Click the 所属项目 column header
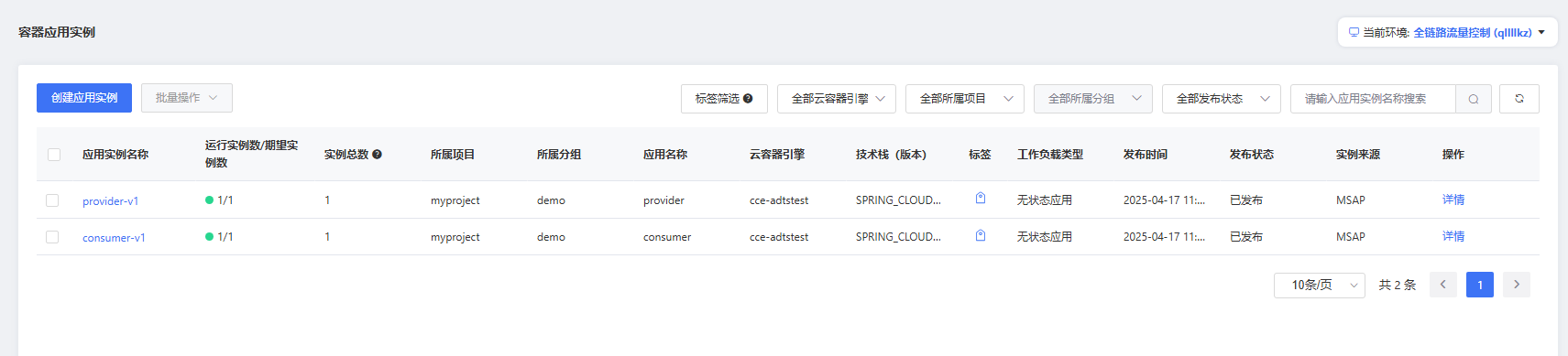 tap(453, 155)
